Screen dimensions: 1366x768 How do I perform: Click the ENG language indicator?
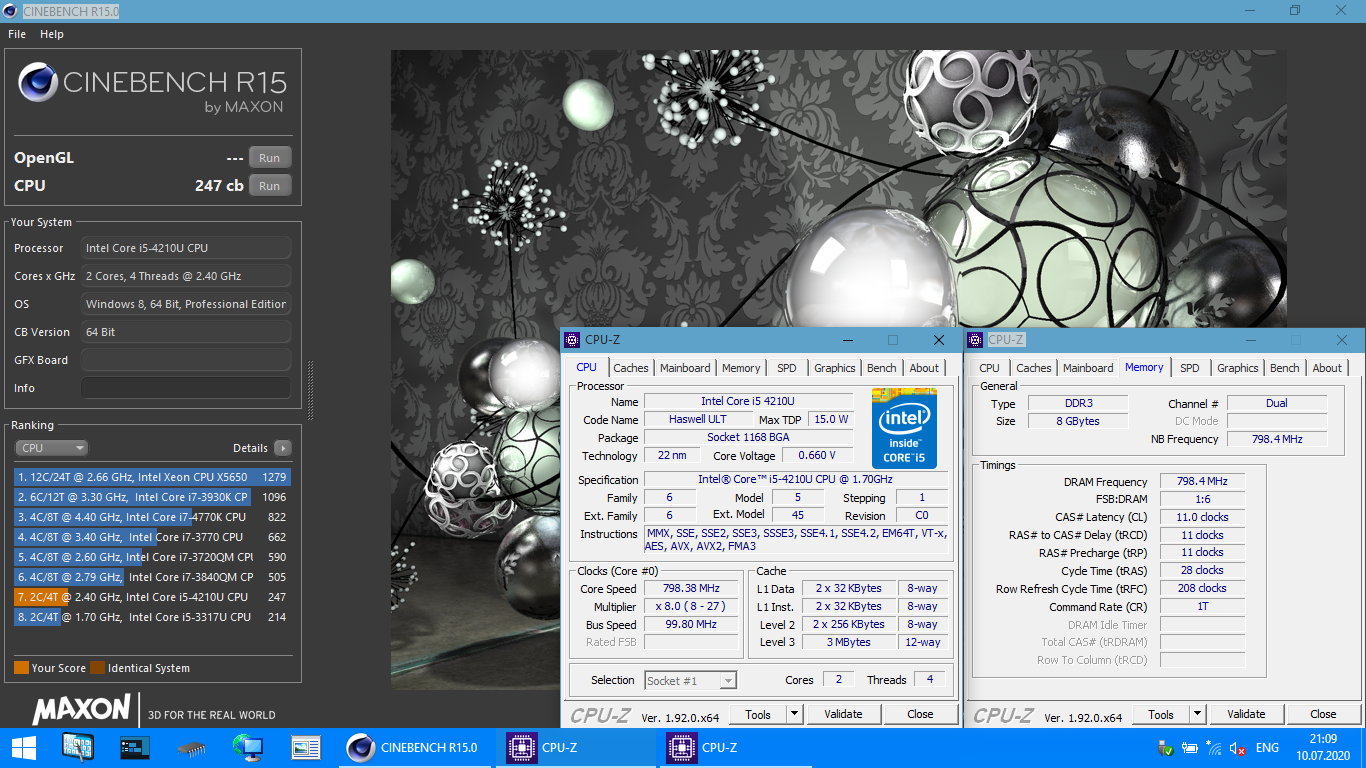tap(1267, 748)
